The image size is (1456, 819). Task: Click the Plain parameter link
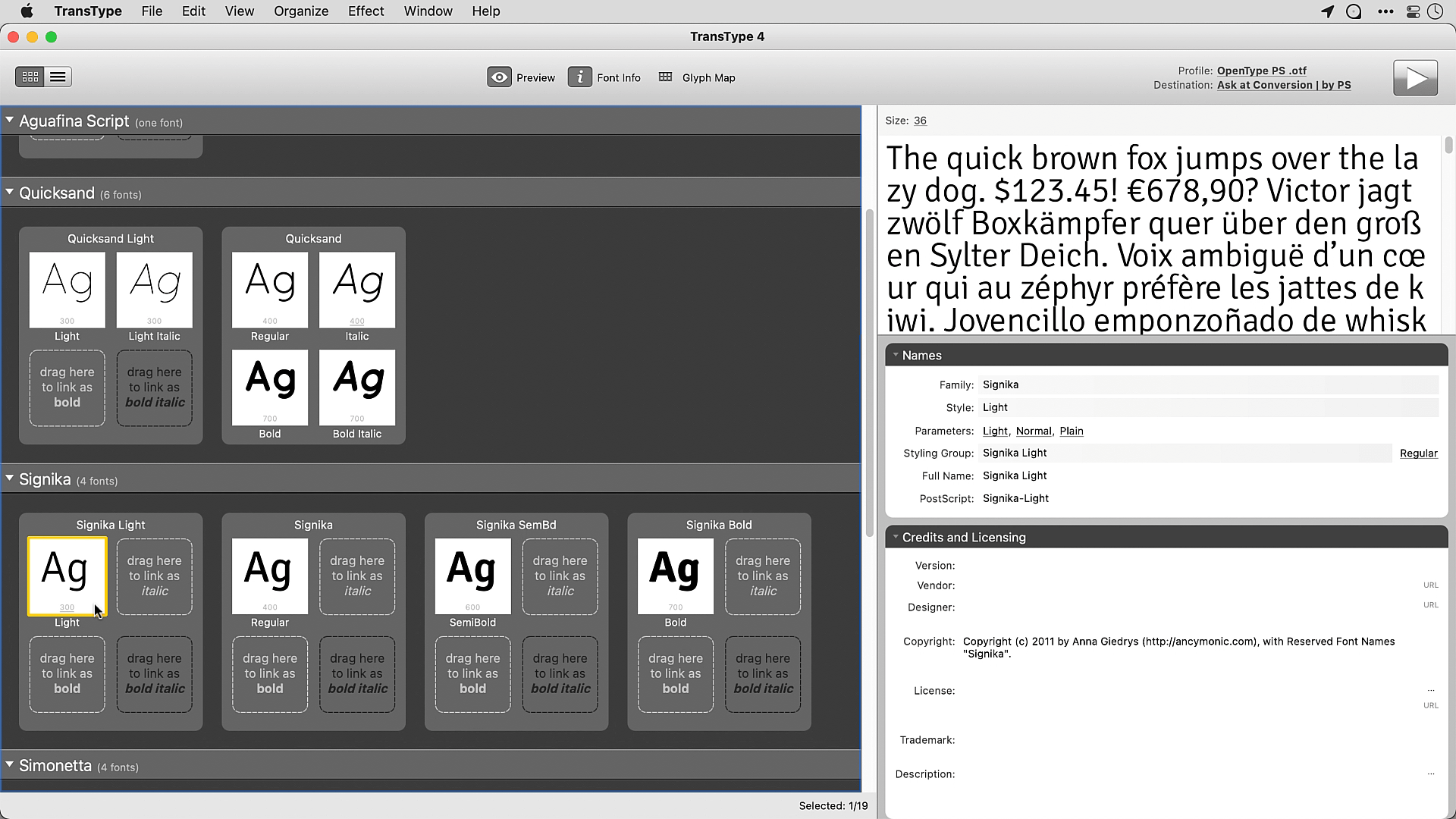tap(1072, 431)
